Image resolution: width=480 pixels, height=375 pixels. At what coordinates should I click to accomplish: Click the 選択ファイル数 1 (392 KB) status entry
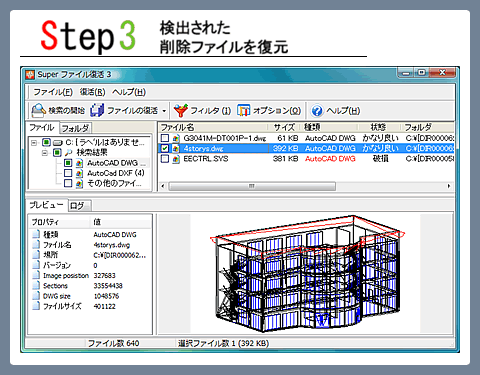tap(223, 343)
